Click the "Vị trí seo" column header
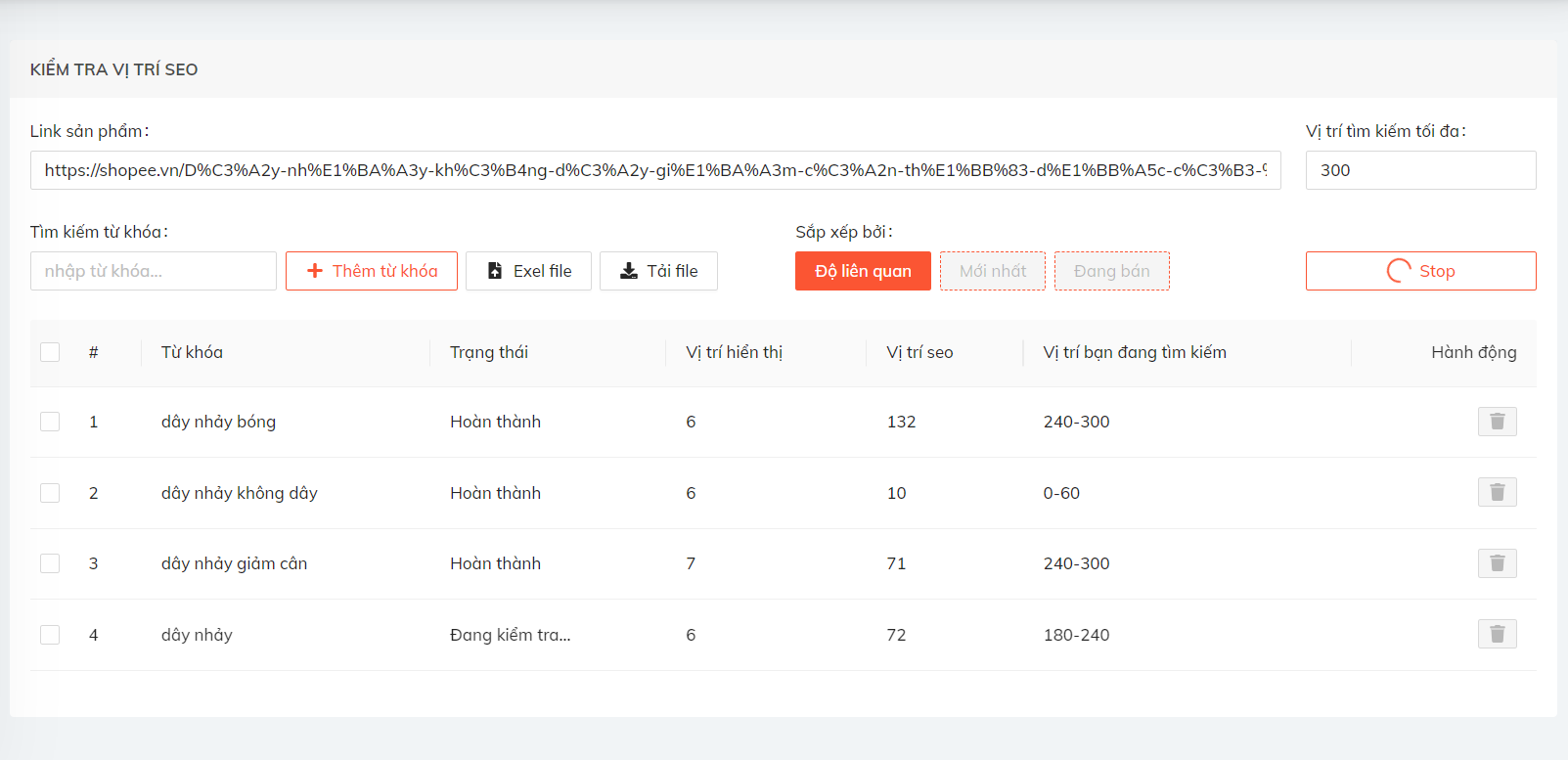1568x760 pixels. (919, 352)
